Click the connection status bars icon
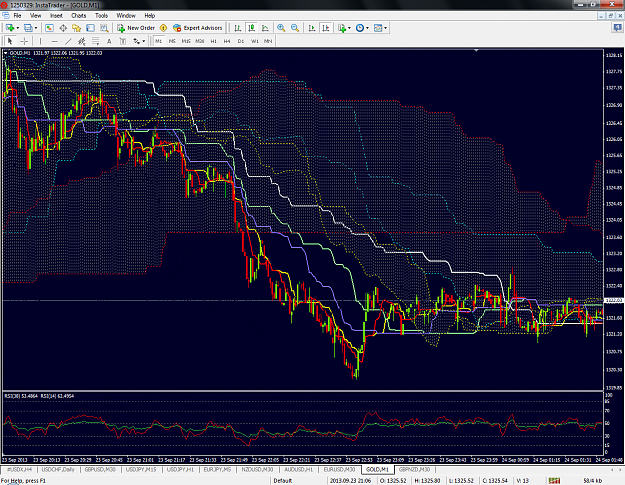Image resolution: width=625 pixels, height=485 pixels. coord(554,481)
